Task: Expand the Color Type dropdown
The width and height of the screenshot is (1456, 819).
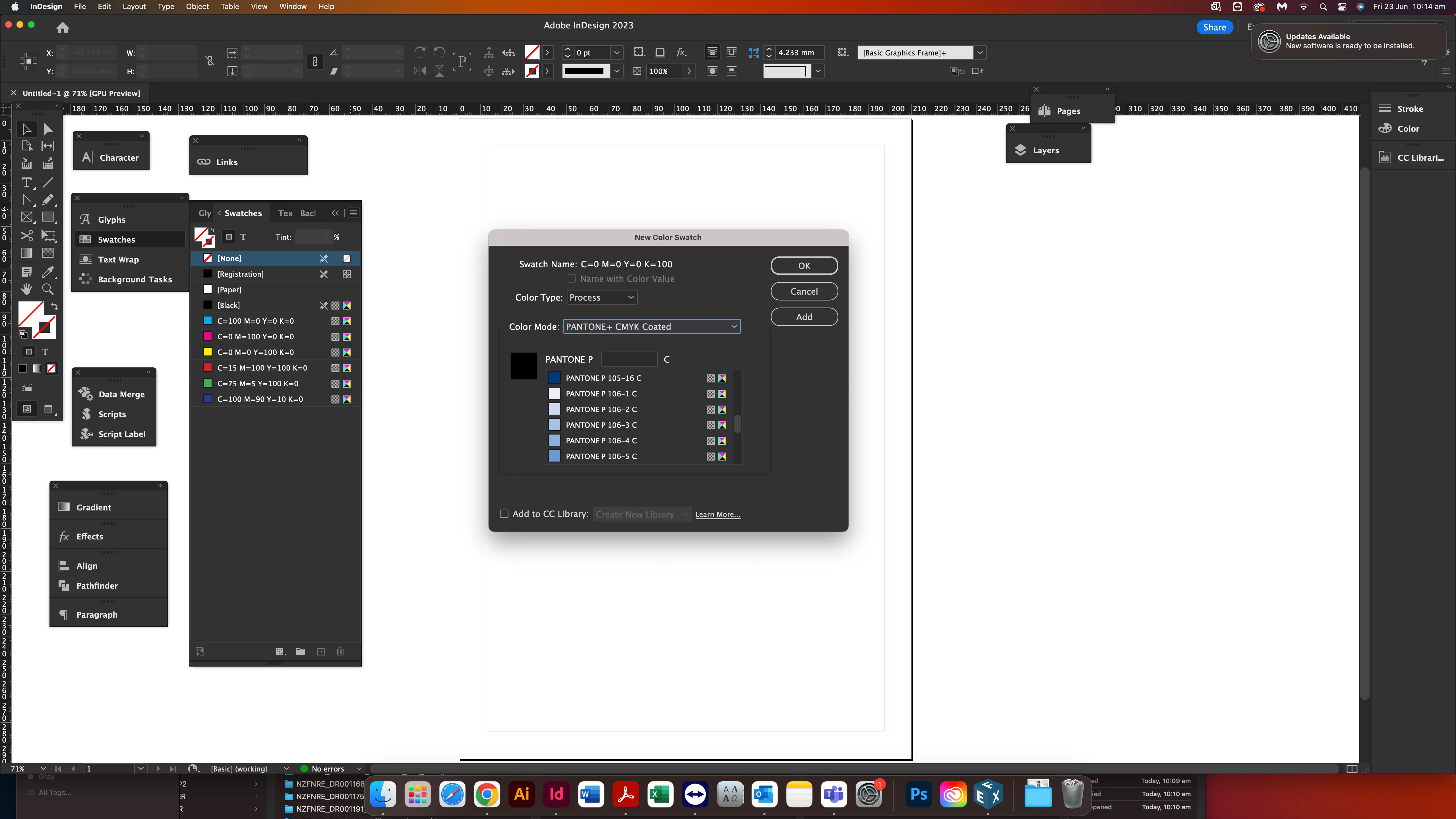Action: [x=601, y=297]
